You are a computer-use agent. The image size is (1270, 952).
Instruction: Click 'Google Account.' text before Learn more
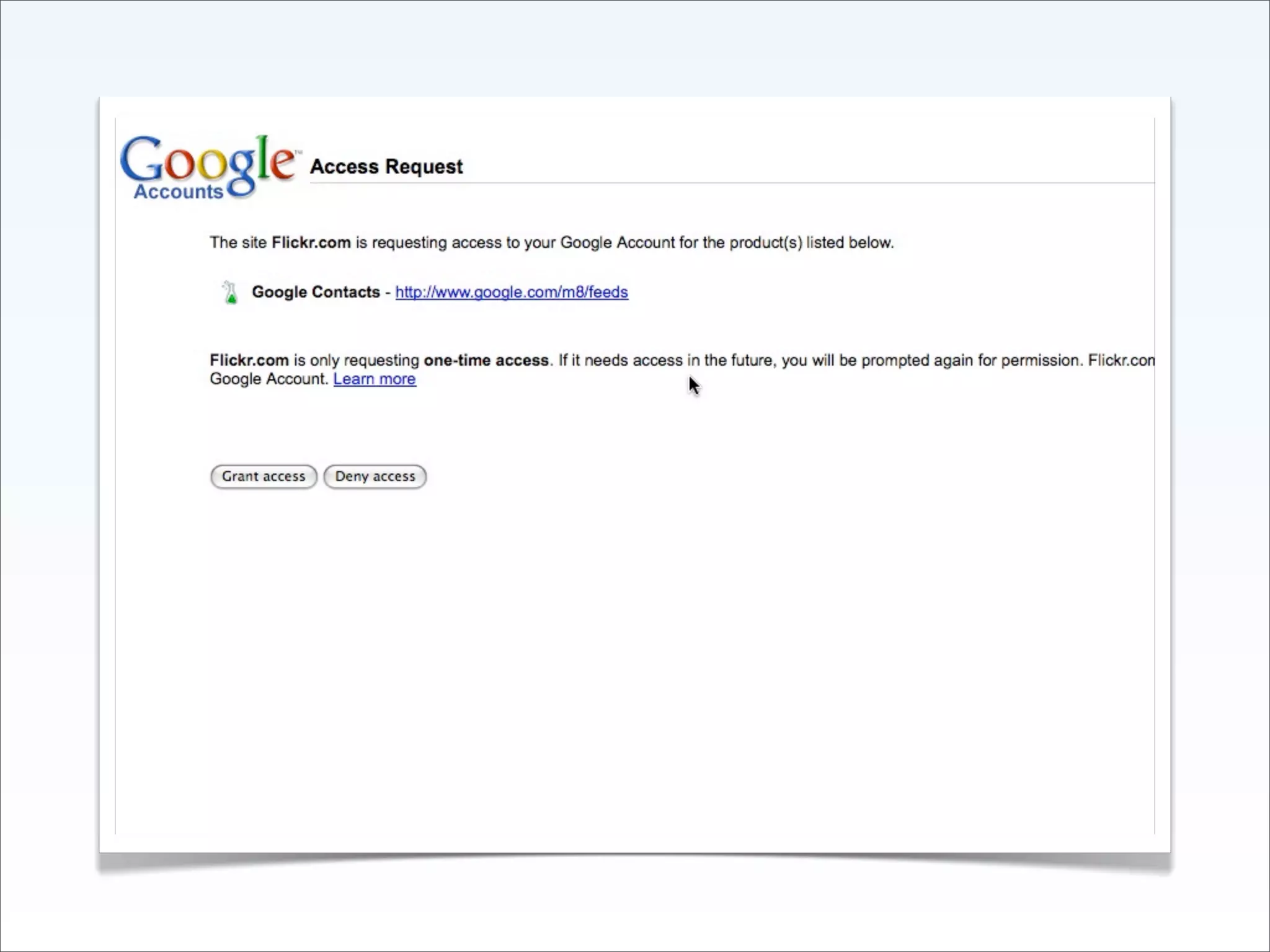click(x=268, y=379)
